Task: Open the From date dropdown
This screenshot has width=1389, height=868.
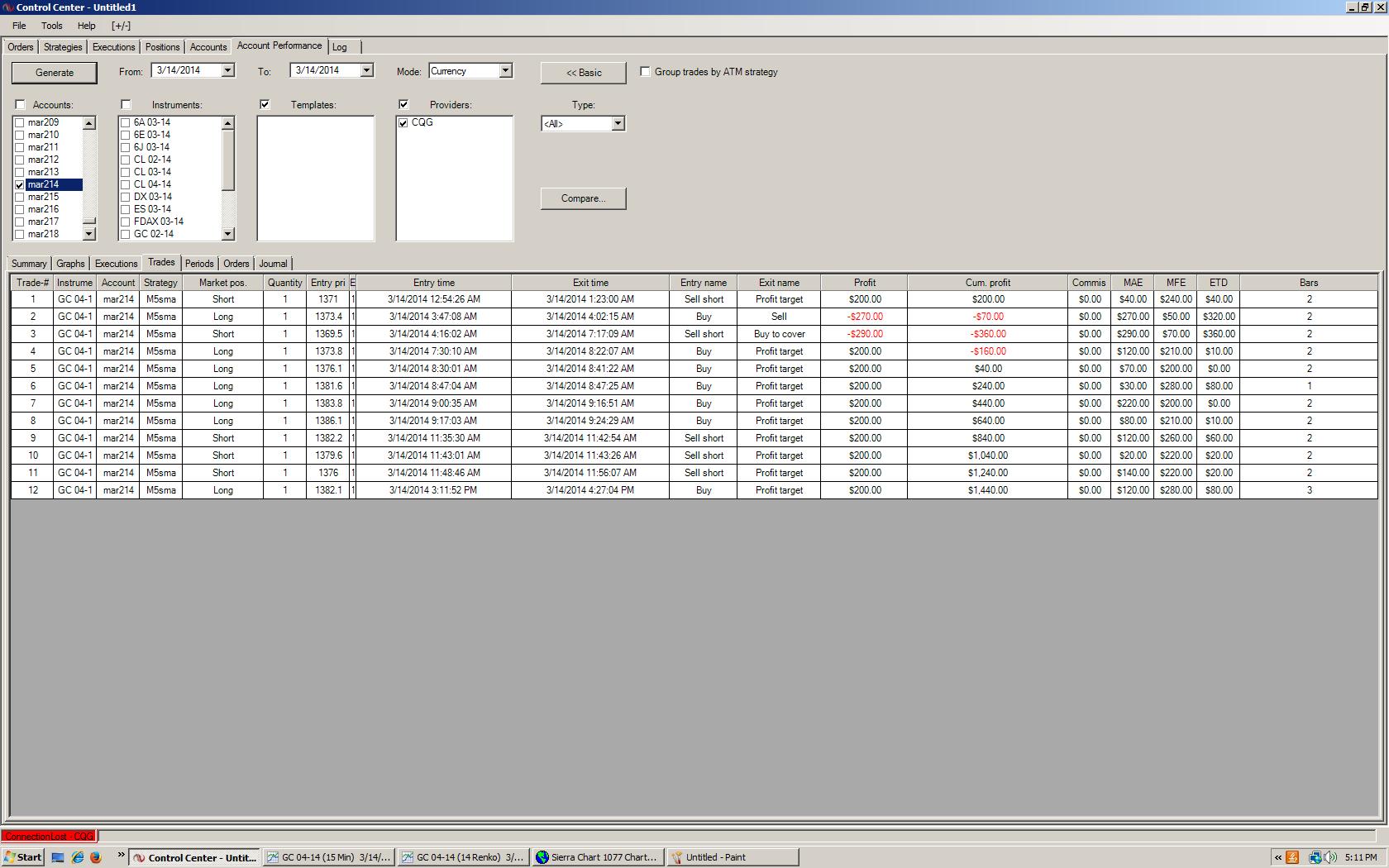Action: click(x=227, y=71)
